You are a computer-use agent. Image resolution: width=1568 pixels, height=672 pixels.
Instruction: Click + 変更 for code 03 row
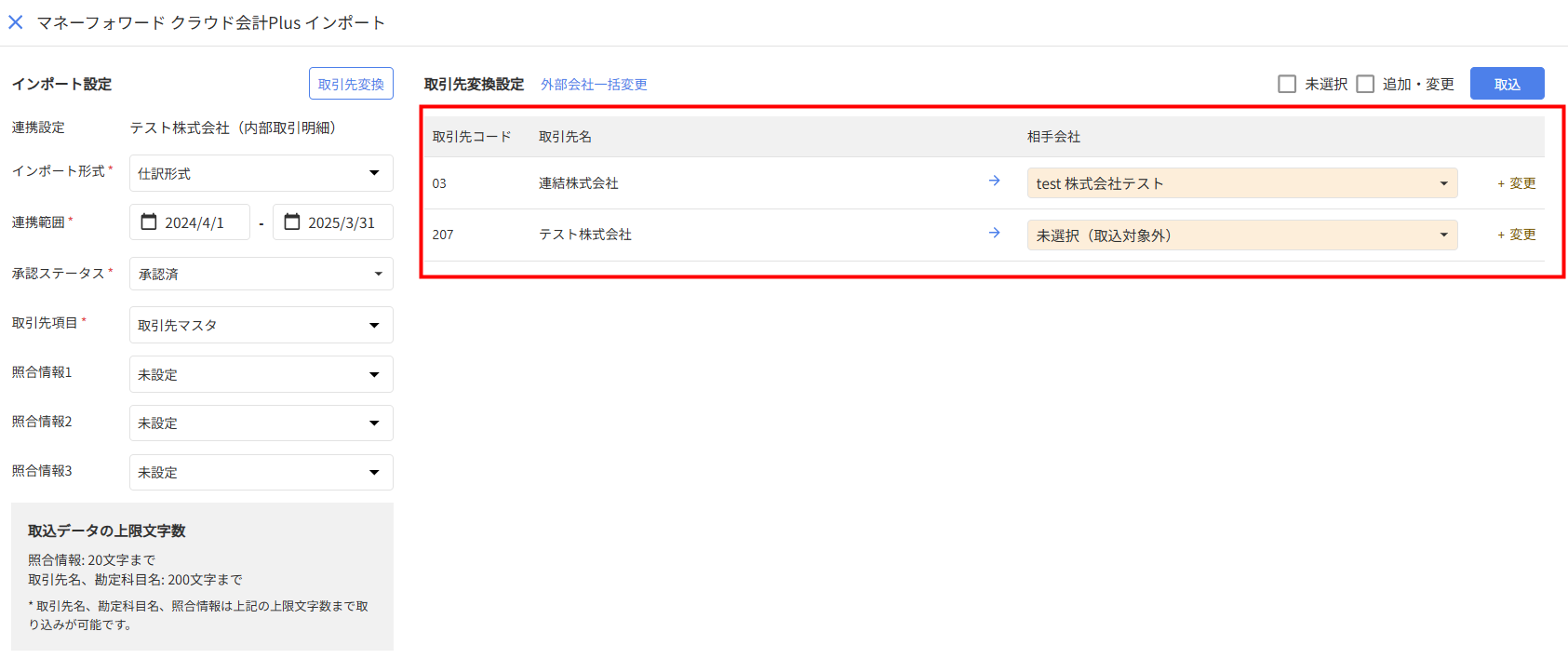coord(1516,183)
